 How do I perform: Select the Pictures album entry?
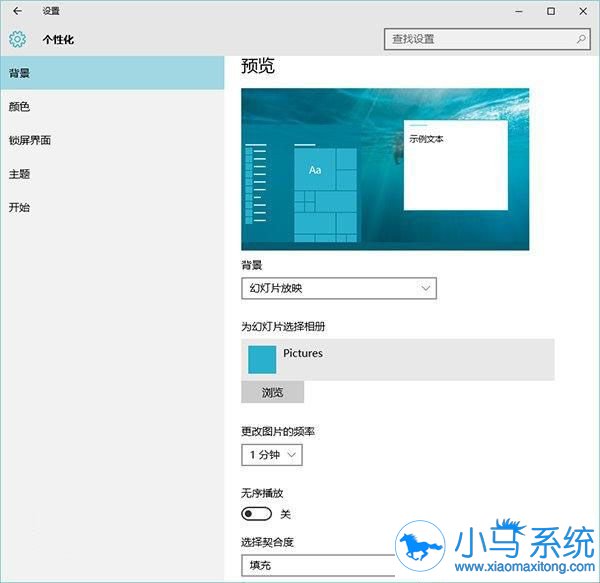(398, 360)
